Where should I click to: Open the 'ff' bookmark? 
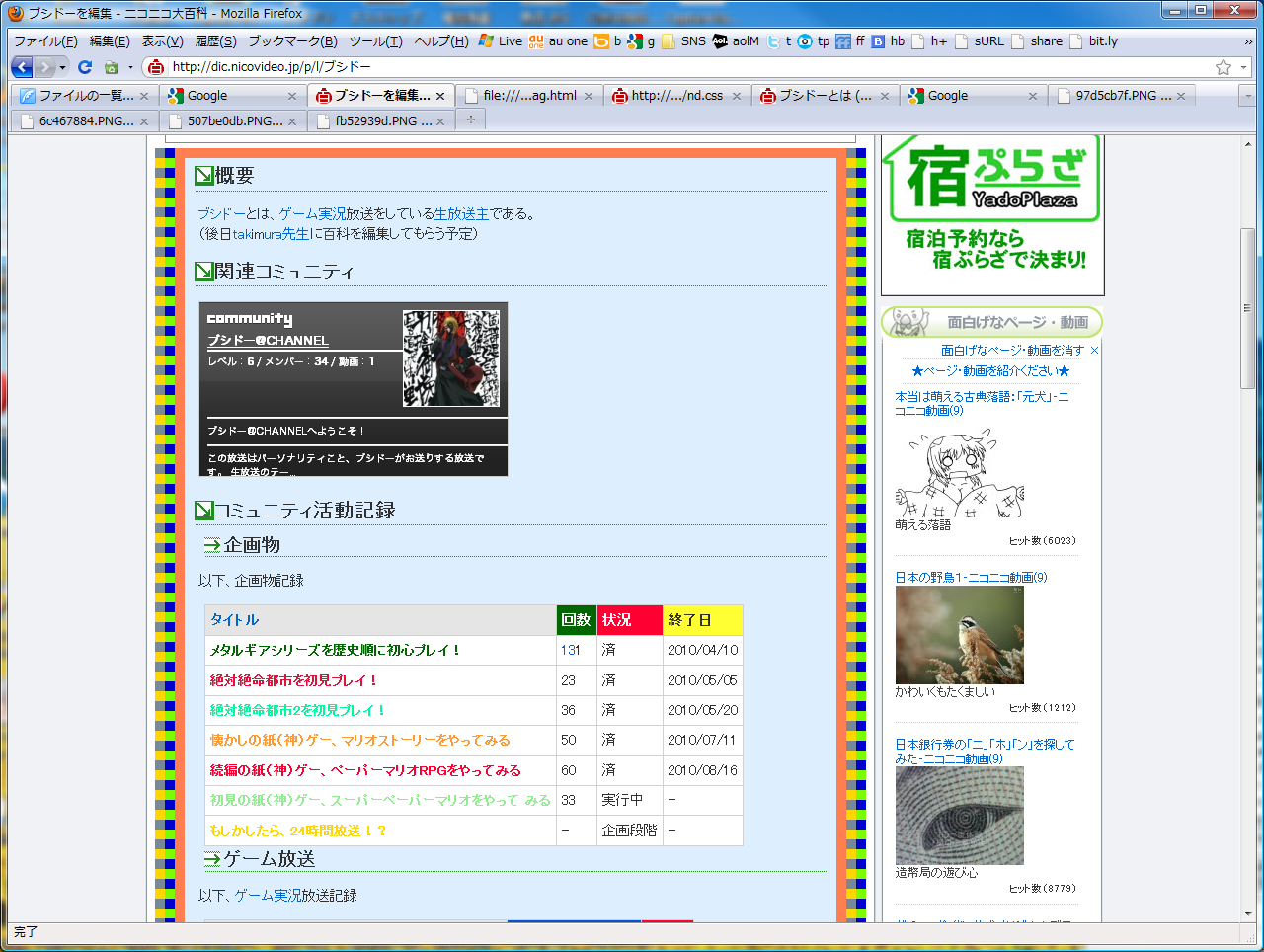[x=850, y=41]
